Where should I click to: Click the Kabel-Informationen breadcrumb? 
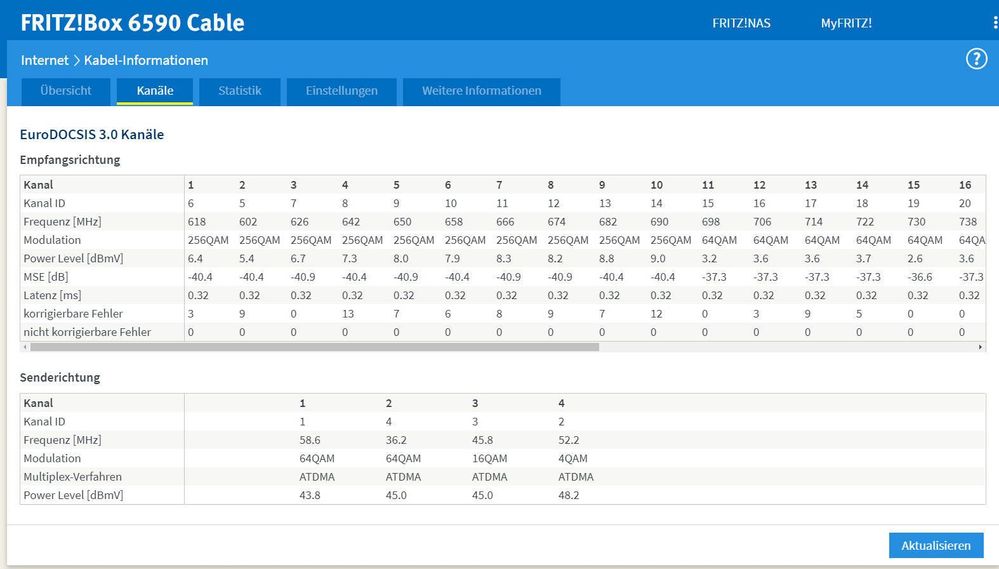point(146,60)
